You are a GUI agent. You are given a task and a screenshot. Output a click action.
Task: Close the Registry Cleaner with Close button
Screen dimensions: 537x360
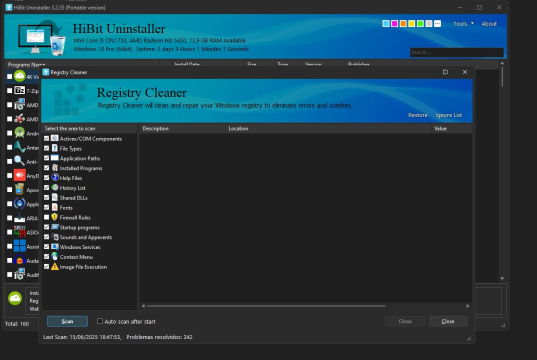point(448,321)
